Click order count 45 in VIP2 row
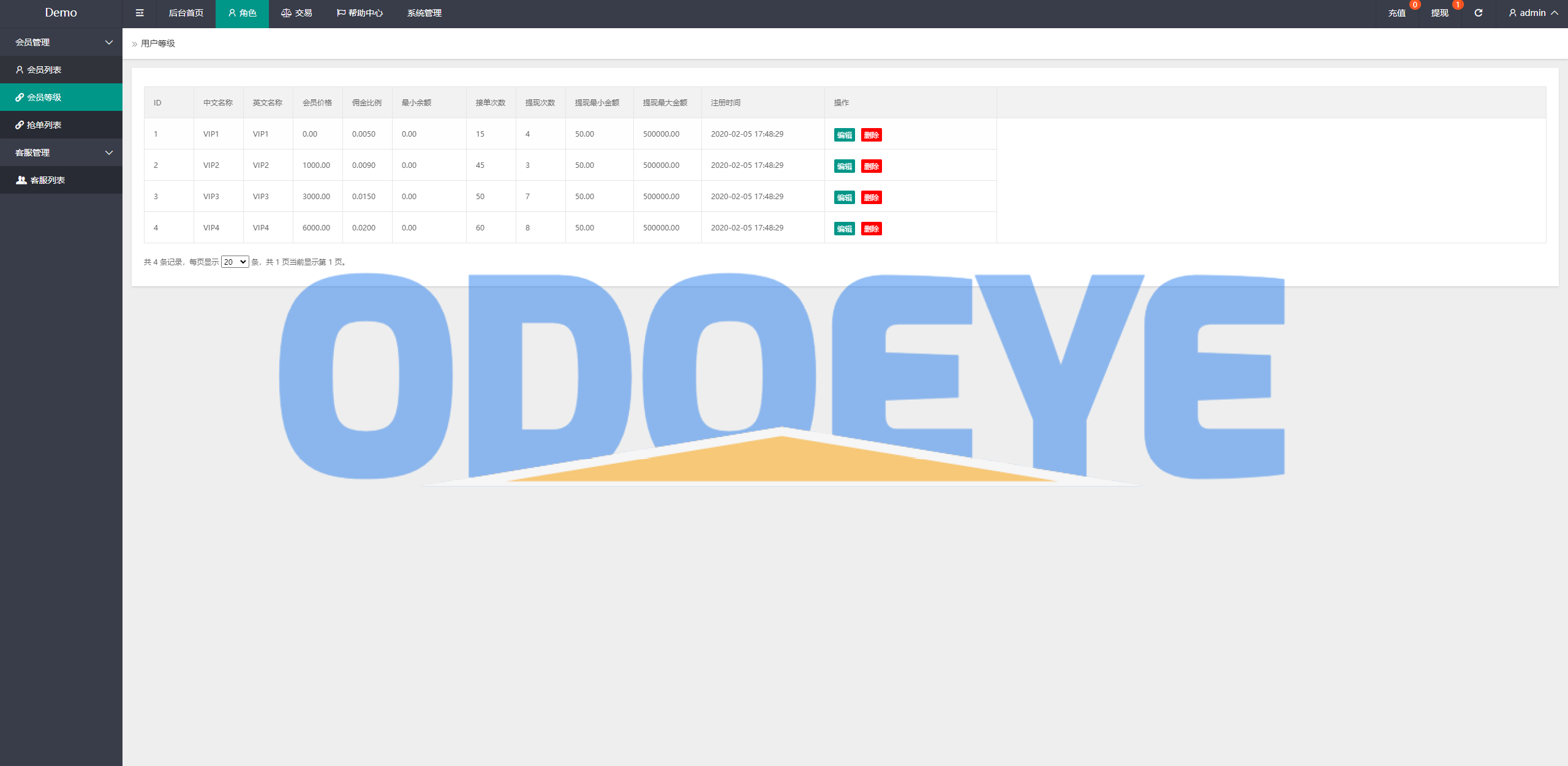The image size is (1568, 766). click(480, 165)
